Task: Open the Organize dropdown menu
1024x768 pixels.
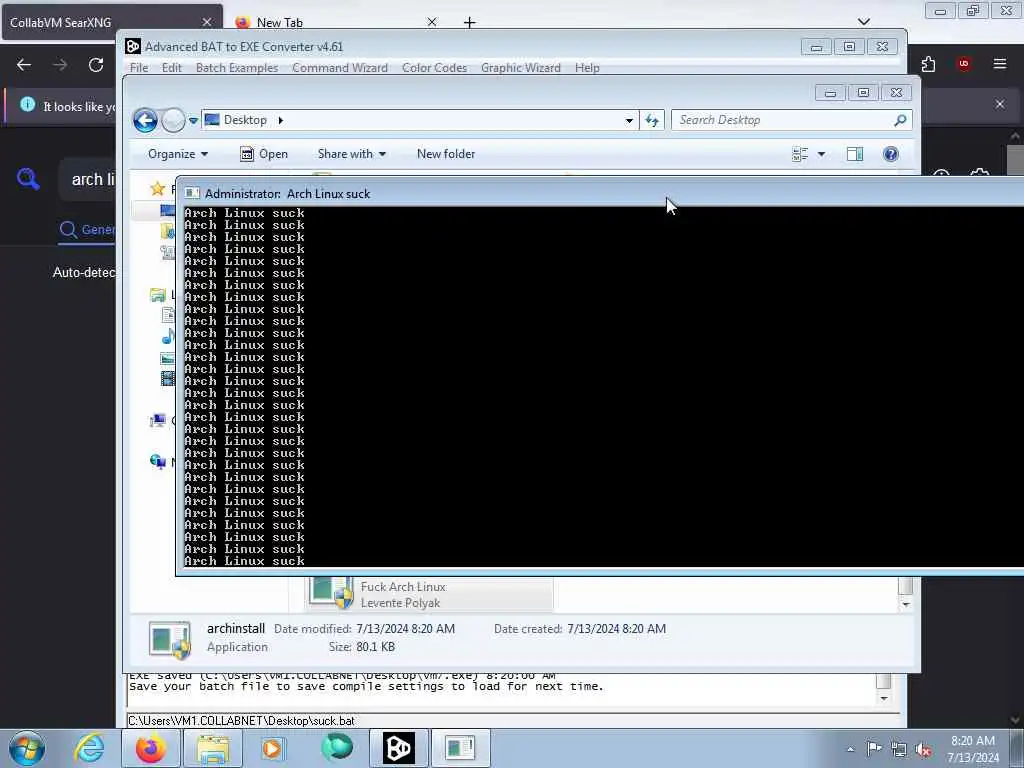Action: coord(178,154)
